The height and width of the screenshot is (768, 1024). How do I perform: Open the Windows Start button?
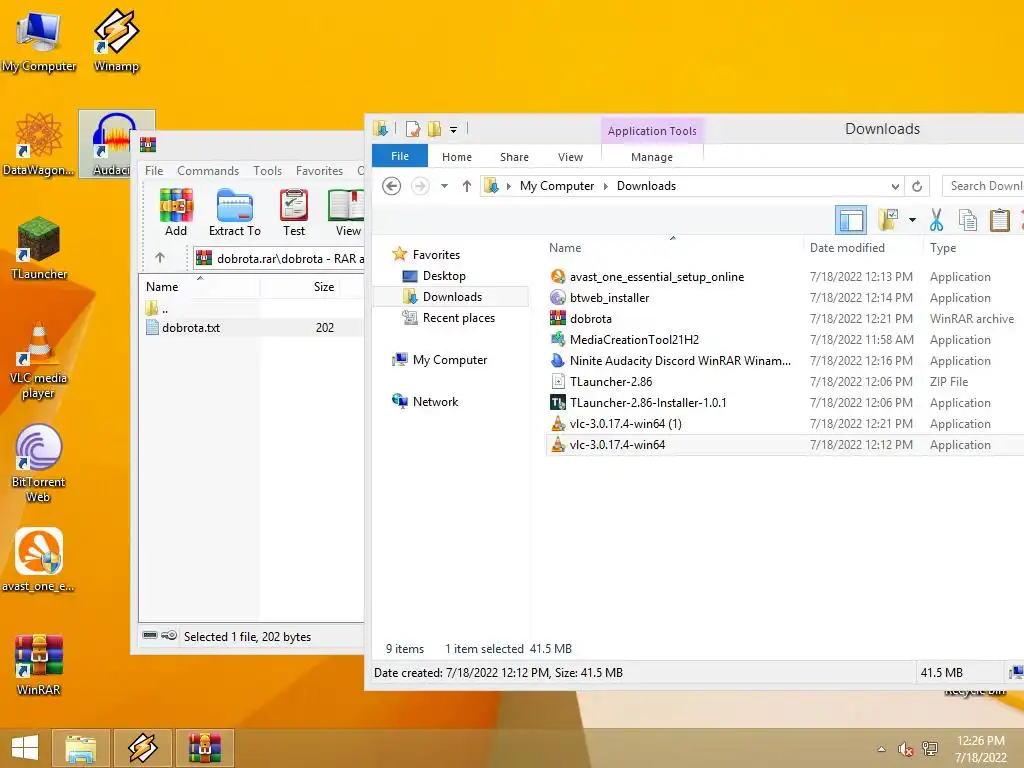click(25, 748)
